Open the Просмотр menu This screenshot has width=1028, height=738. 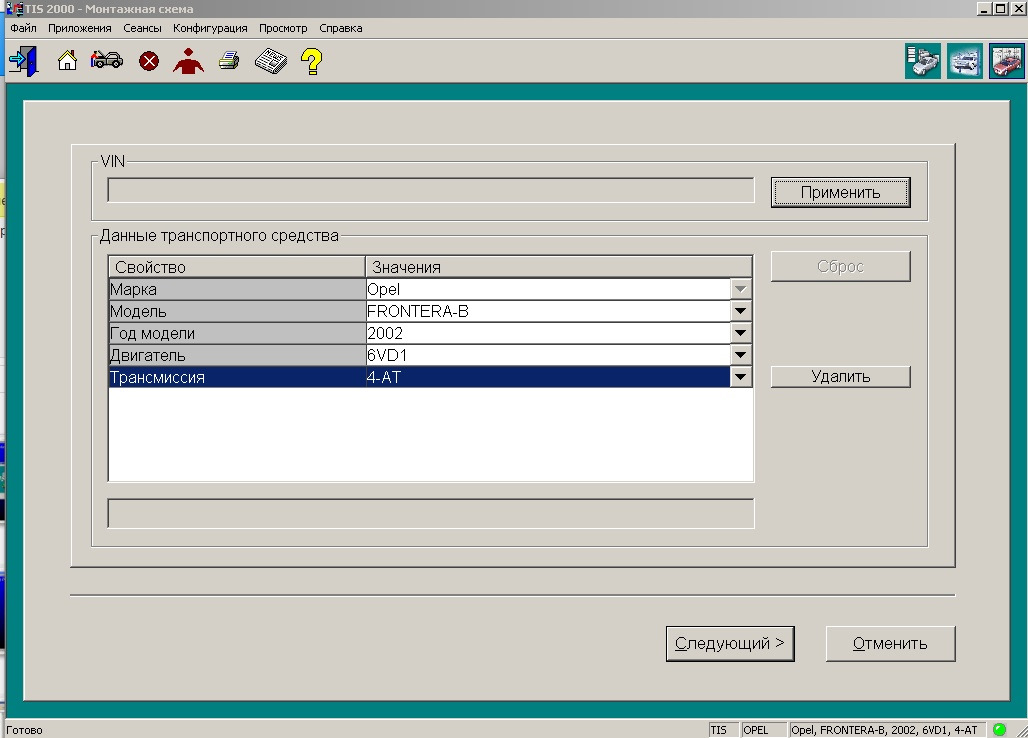pyautogui.click(x=283, y=28)
